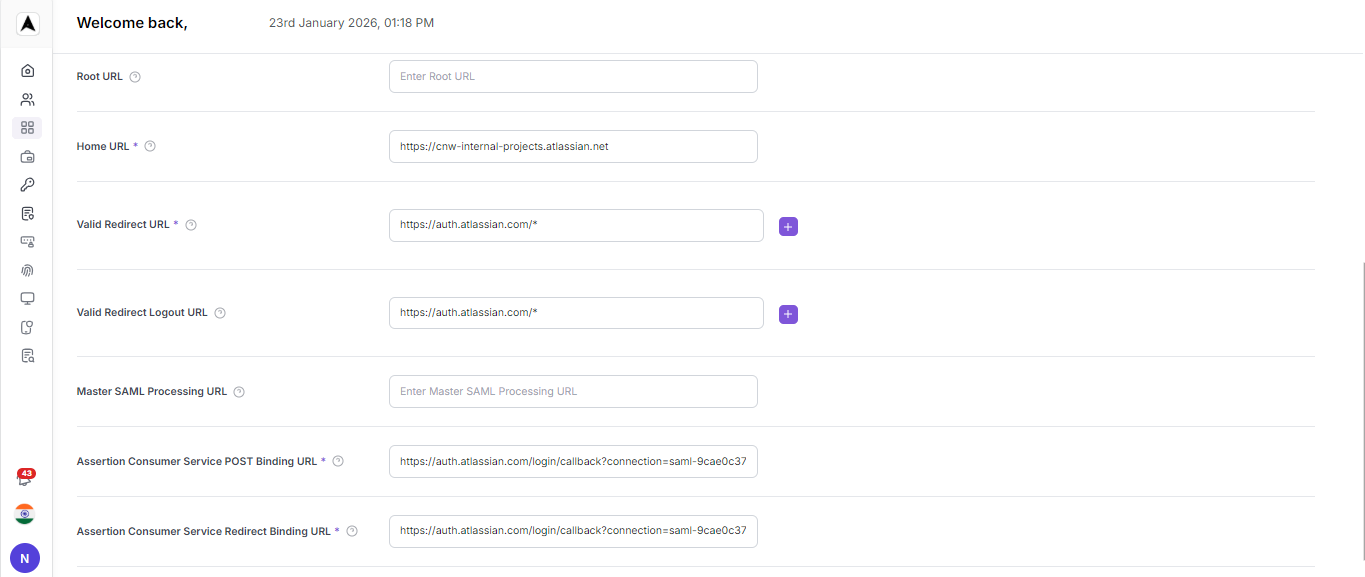Image resolution: width=1365 pixels, height=577 pixels.
Task: Open the document search icon at sidebar bottom
Action: click(27, 355)
